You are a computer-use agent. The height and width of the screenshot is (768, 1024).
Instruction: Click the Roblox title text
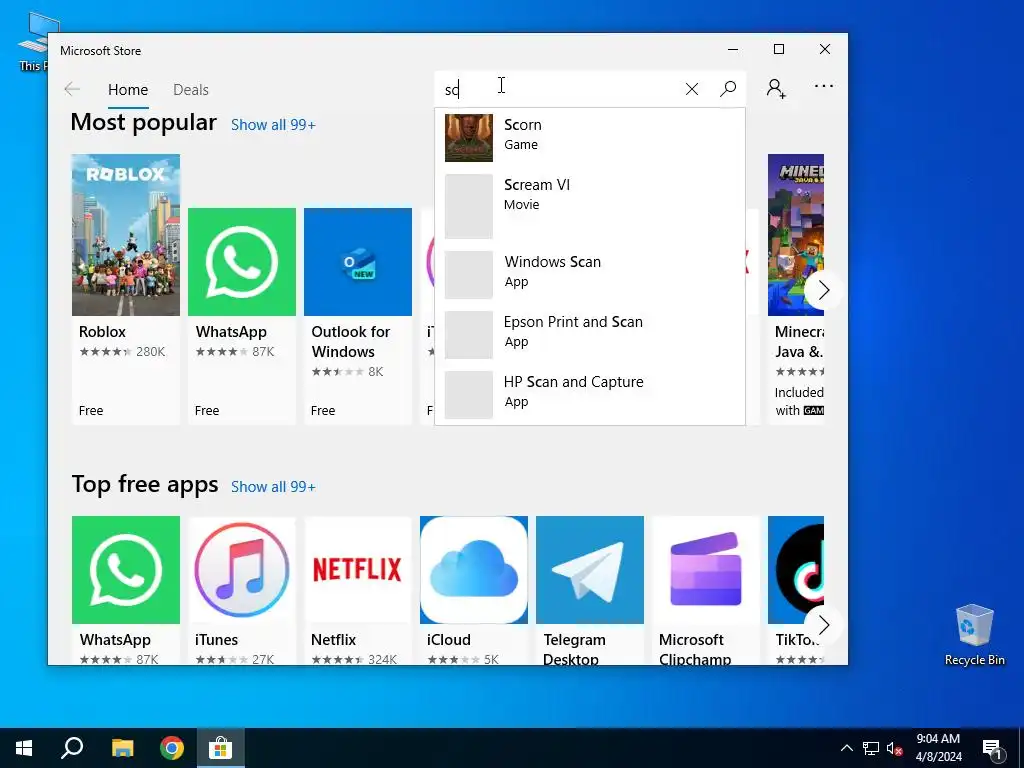102,332
